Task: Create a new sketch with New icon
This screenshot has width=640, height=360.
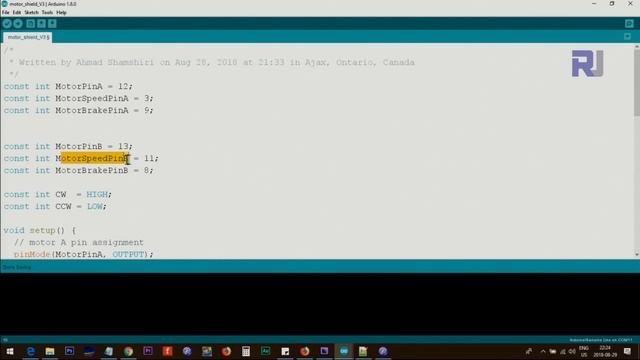Action: tap(31, 24)
